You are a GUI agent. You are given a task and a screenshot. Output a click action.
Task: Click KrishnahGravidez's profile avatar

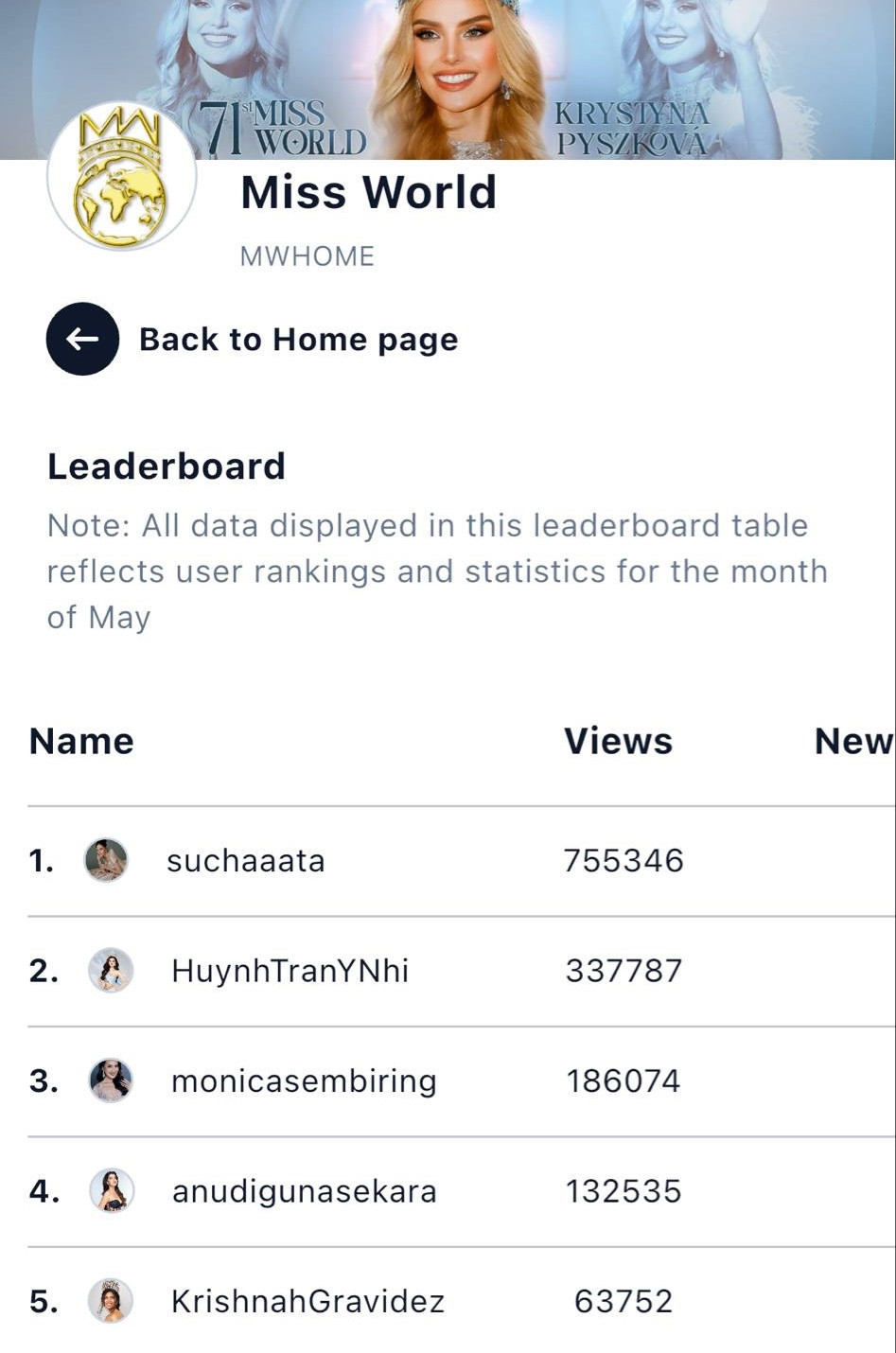tap(111, 1301)
